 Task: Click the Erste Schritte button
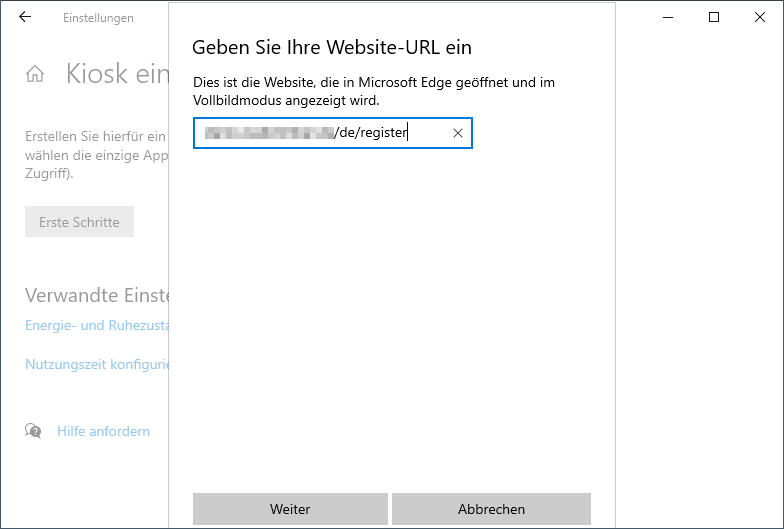79,222
